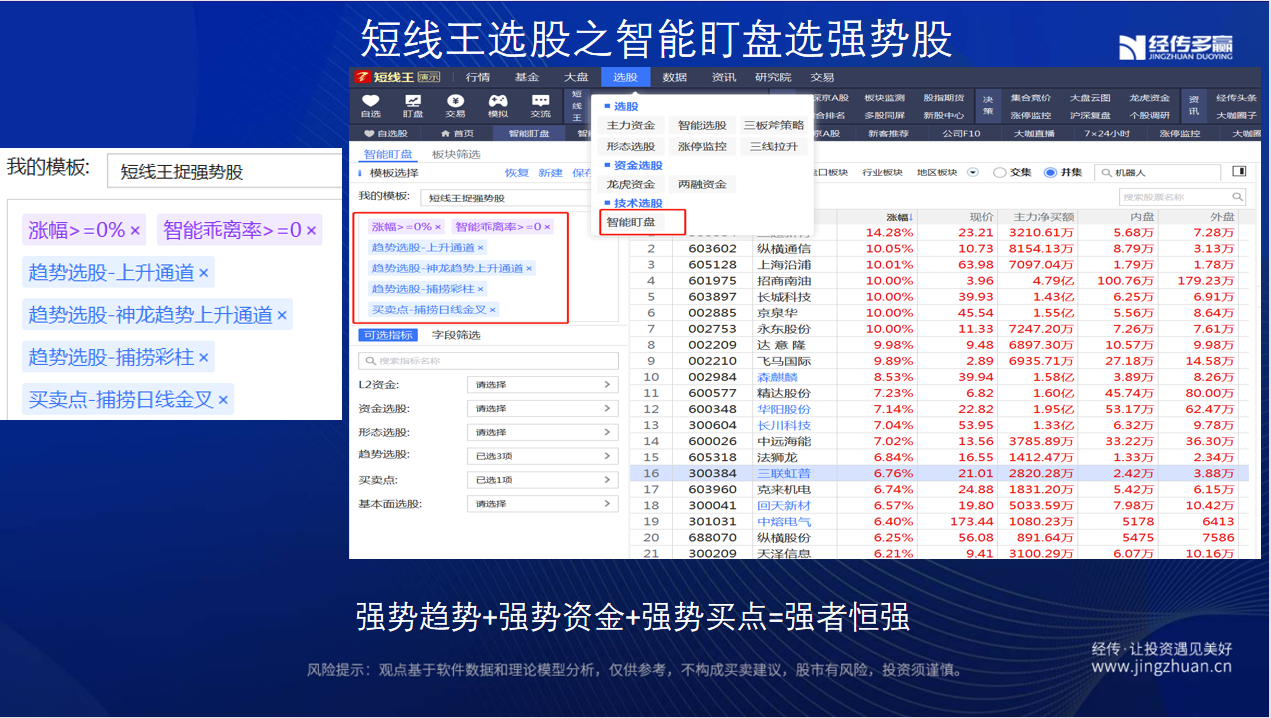
Task: Remove 捕捞日线金叉 tag in software window
Action: (492, 310)
